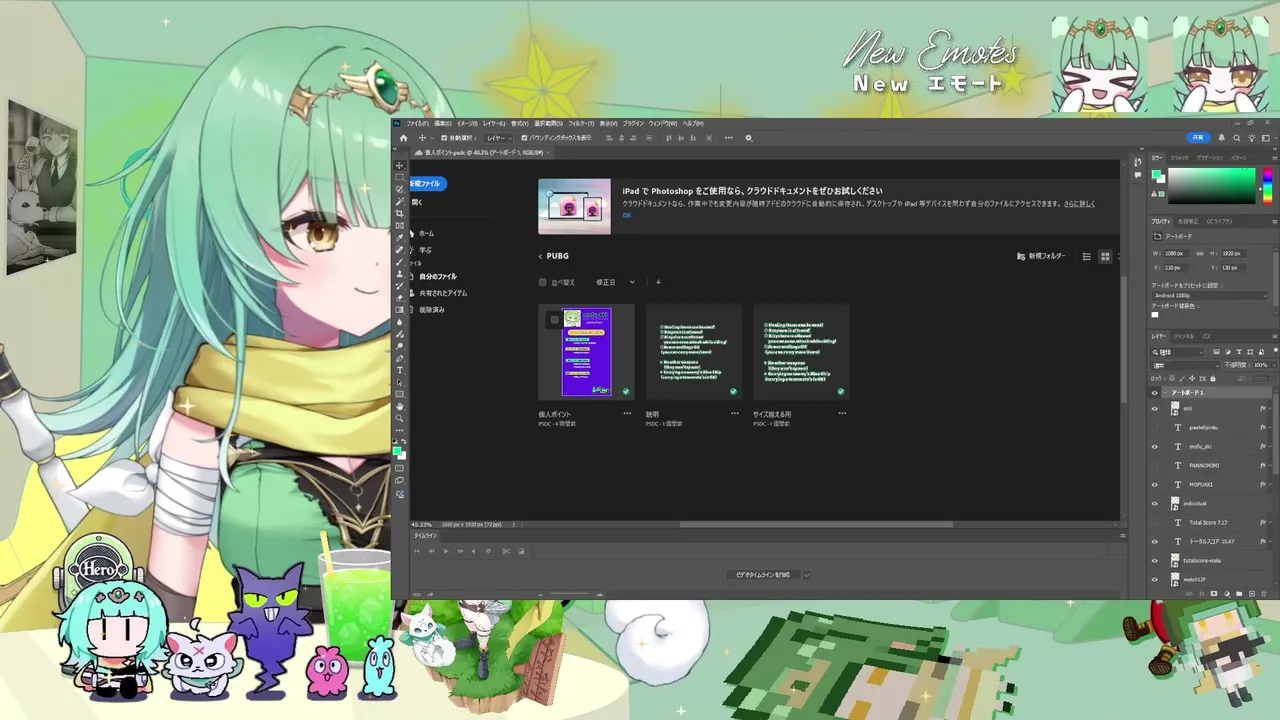Switch to list view of files
The width and height of the screenshot is (1280, 720).
pyautogui.click(x=1087, y=257)
